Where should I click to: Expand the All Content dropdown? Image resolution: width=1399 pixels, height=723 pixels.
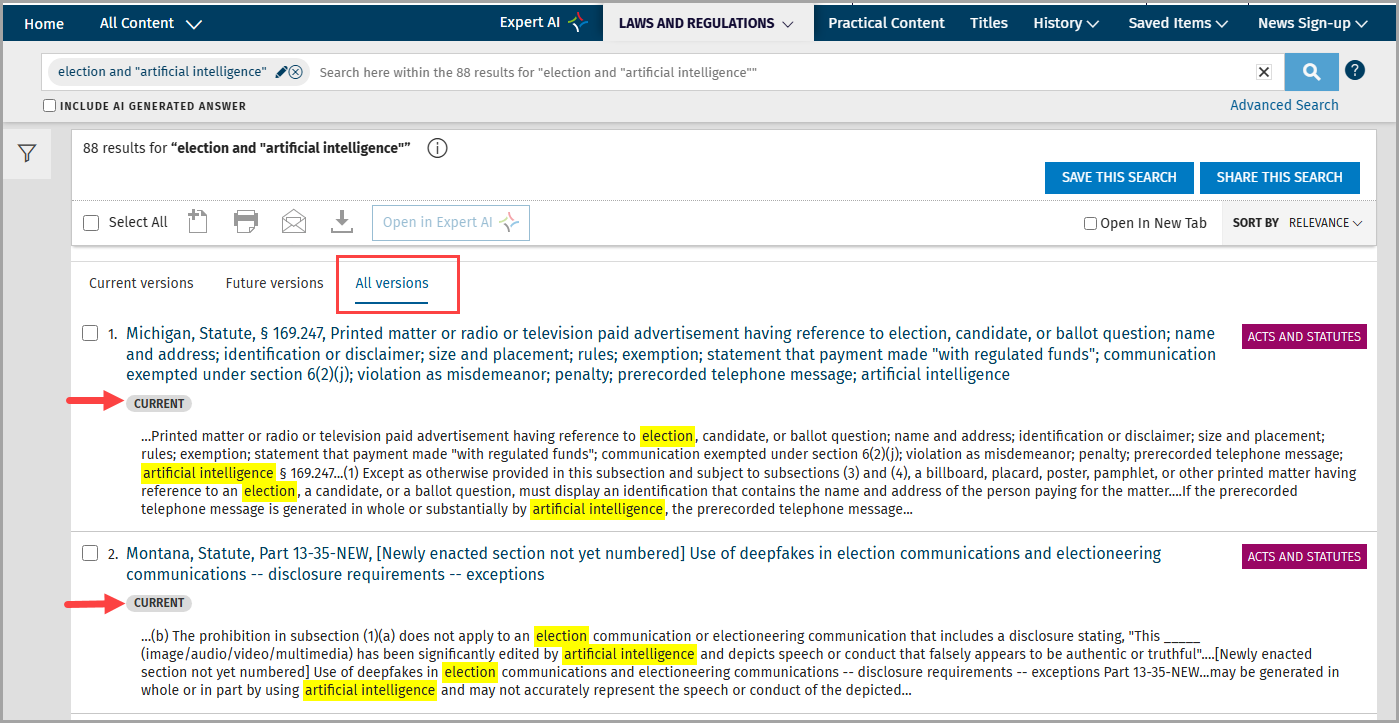coord(151,23)
